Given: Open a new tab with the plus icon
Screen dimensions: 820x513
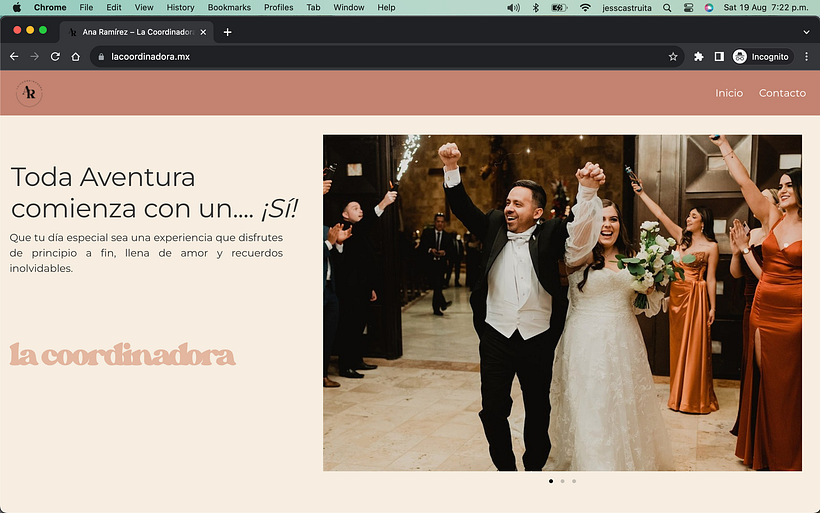Looking at the screenshot, I should pyautogui.click(x=227, y=32).
